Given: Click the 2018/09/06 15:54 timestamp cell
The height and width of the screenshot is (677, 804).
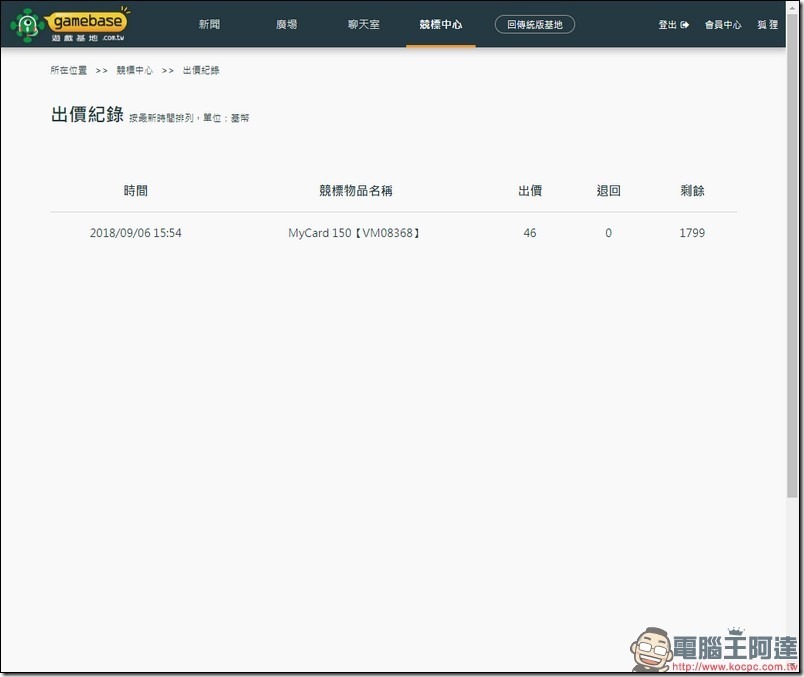Looking at the screenshot, I should (x=136, y=233).
